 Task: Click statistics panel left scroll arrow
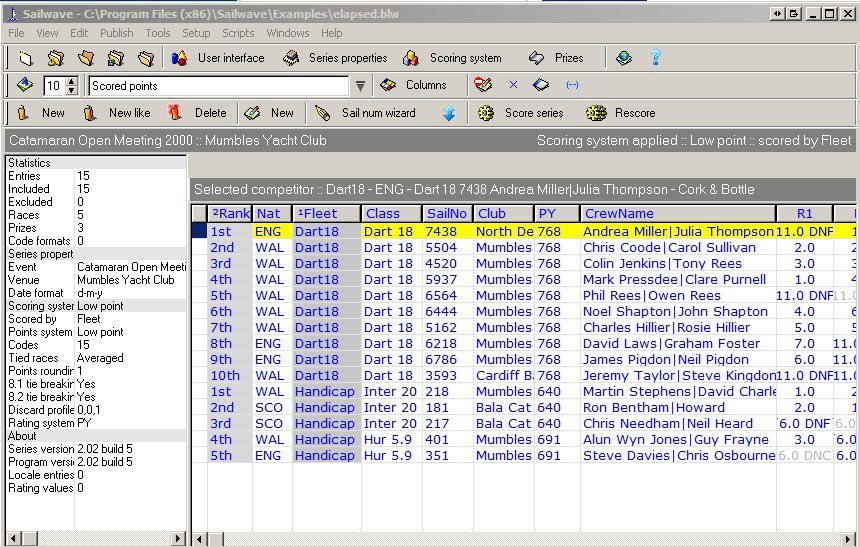pyautogui.click(x=13, y=539)
